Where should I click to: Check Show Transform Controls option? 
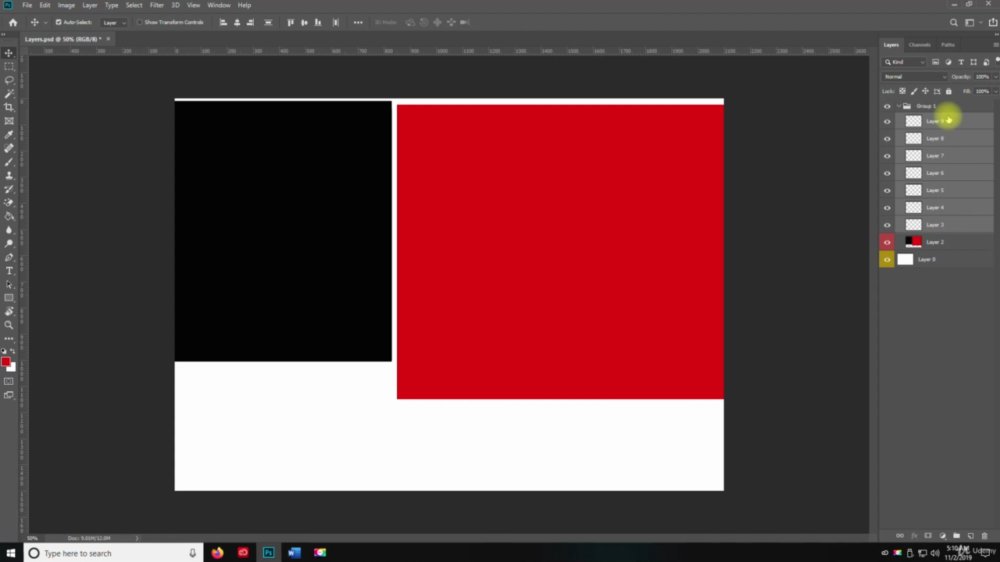(x=140, y=22)
